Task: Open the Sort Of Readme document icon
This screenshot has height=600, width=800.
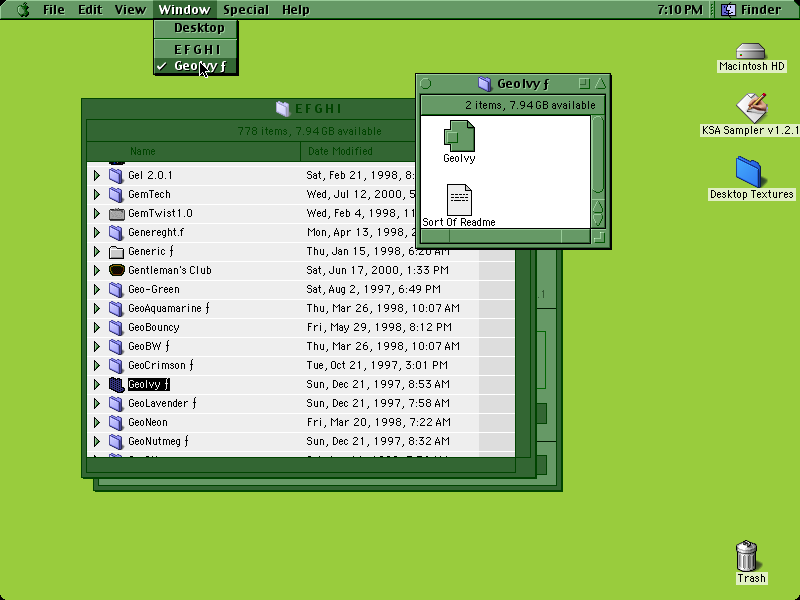Action: pos(459,200)
